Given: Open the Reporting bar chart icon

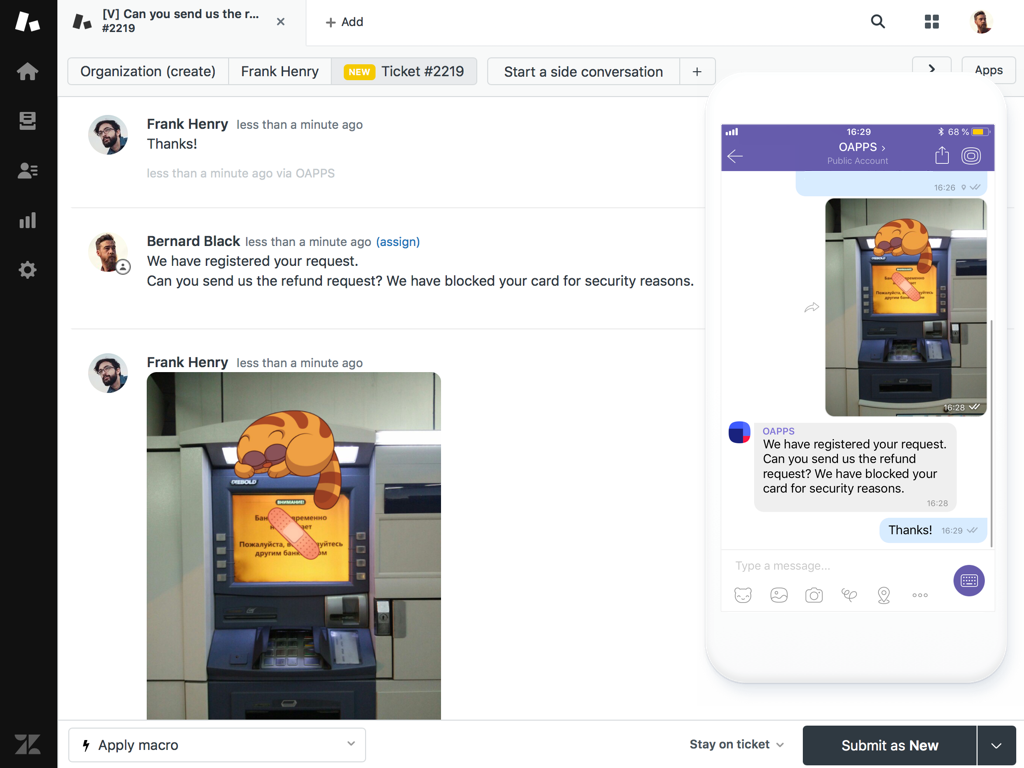Looking at the screenshot, I should (x=27, y=220).
